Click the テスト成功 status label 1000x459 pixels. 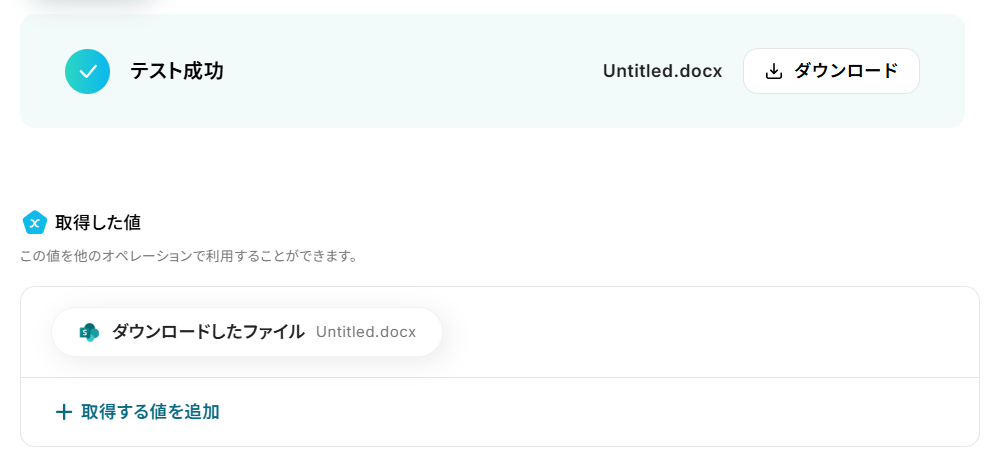176,71
